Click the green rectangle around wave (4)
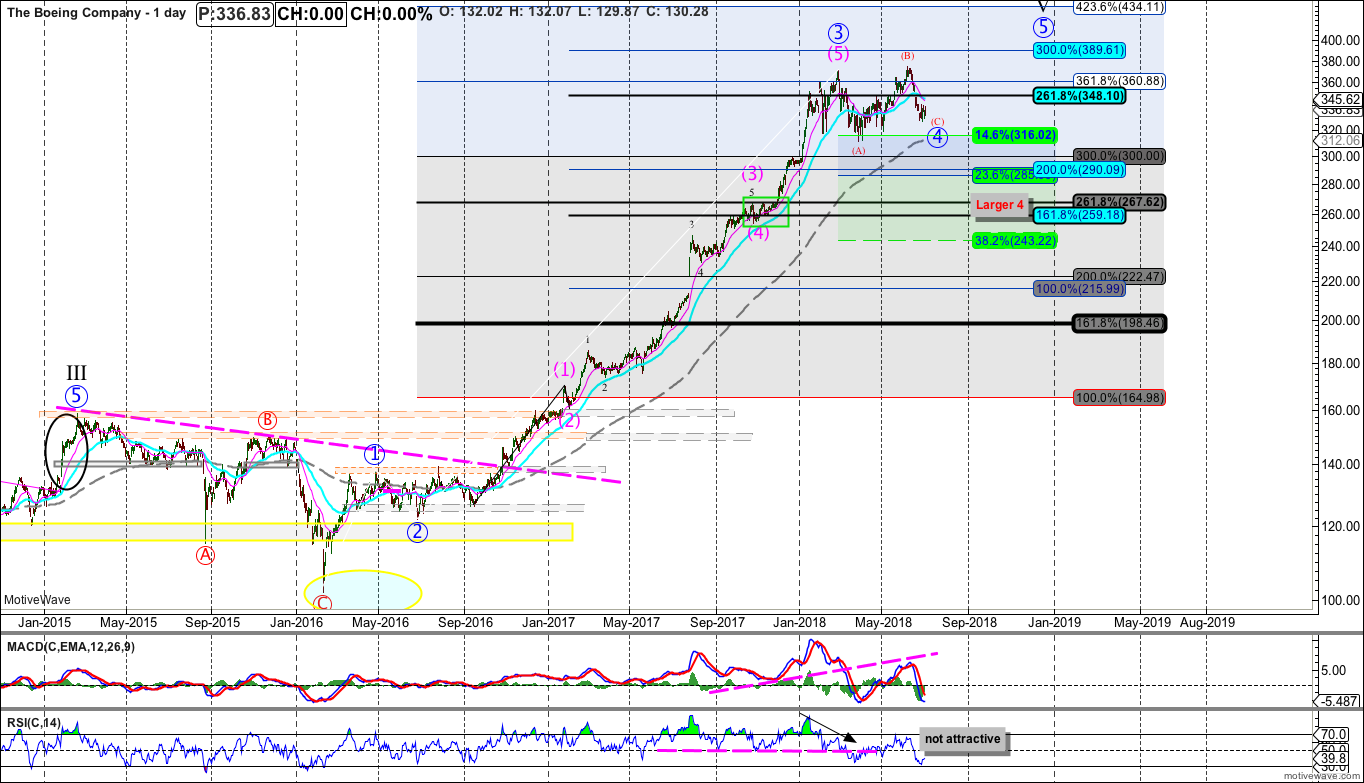 766,211
